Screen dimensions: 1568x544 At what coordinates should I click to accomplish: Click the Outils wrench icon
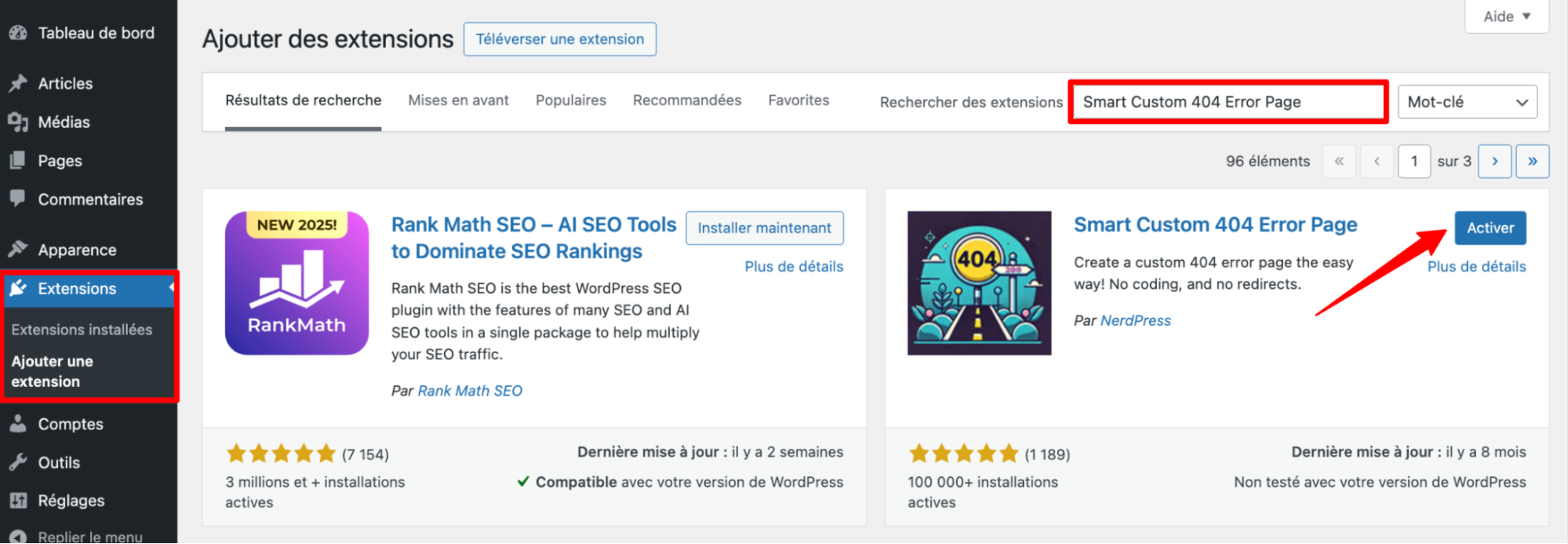click(x=18, y=462)
